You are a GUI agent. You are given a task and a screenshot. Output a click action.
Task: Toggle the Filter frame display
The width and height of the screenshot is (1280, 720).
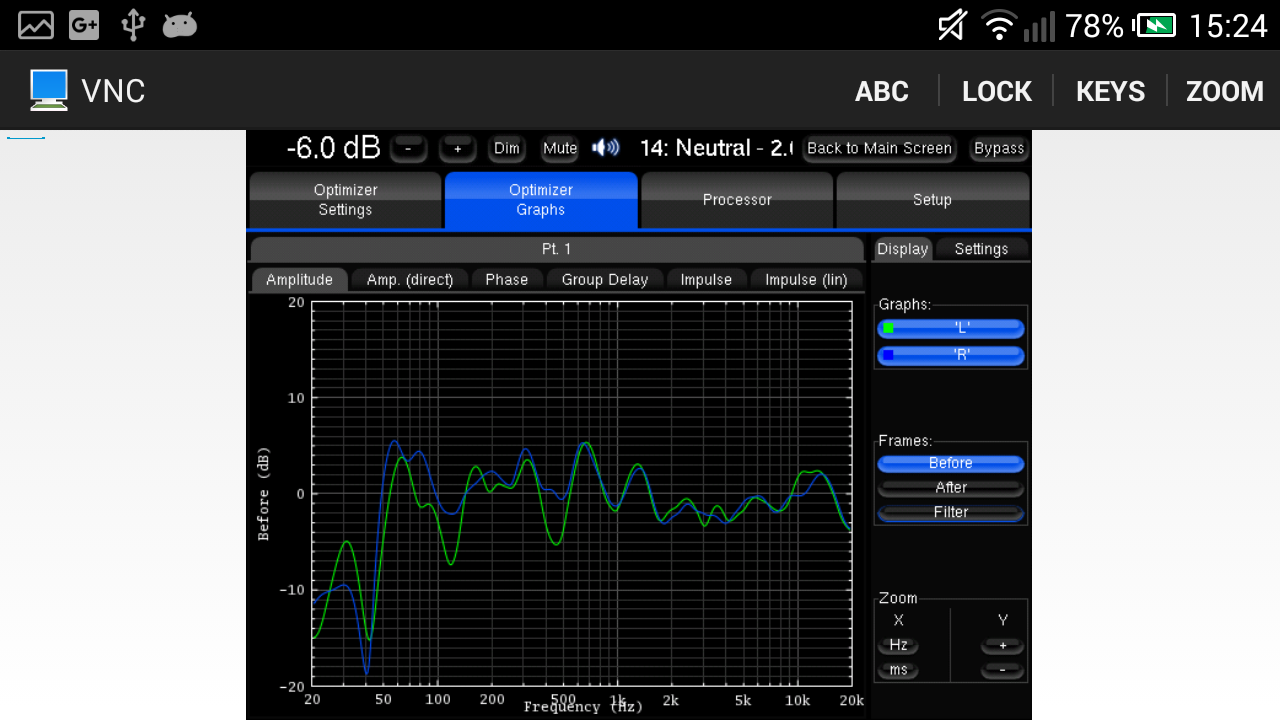(x=950, y=512)
